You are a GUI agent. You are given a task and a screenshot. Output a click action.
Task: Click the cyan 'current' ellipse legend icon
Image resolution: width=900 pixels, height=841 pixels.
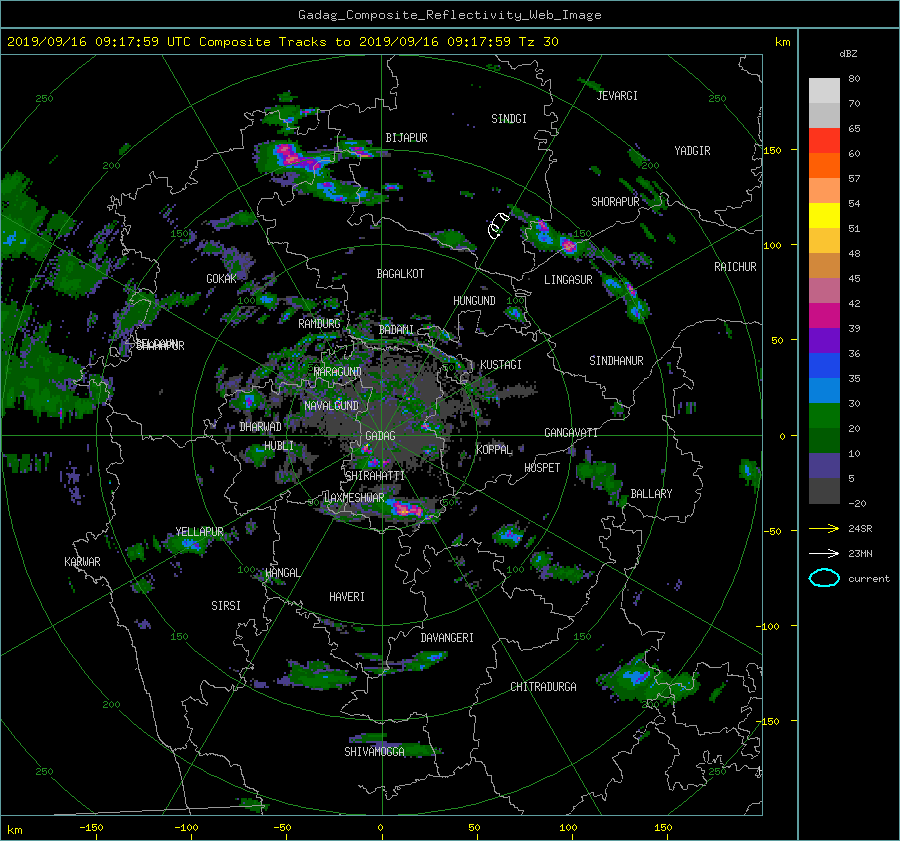click(824, 578)
